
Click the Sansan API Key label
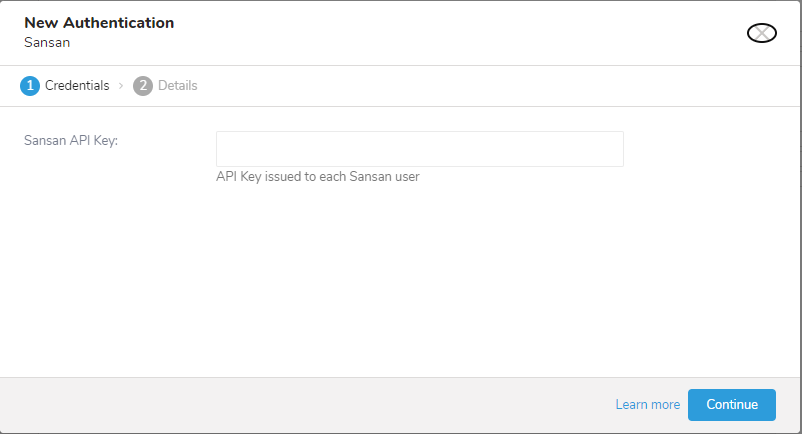pyautogui.click(x=71, y=141)
